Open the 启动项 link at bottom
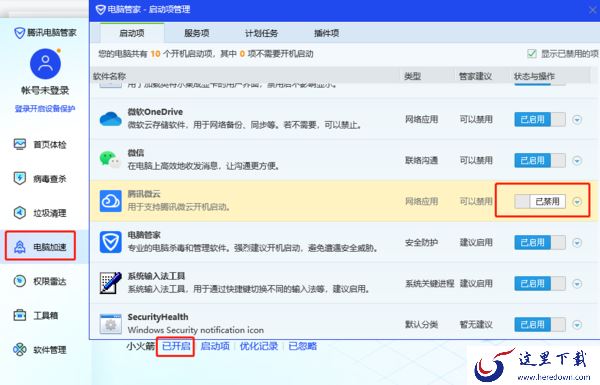 point(215,346)
